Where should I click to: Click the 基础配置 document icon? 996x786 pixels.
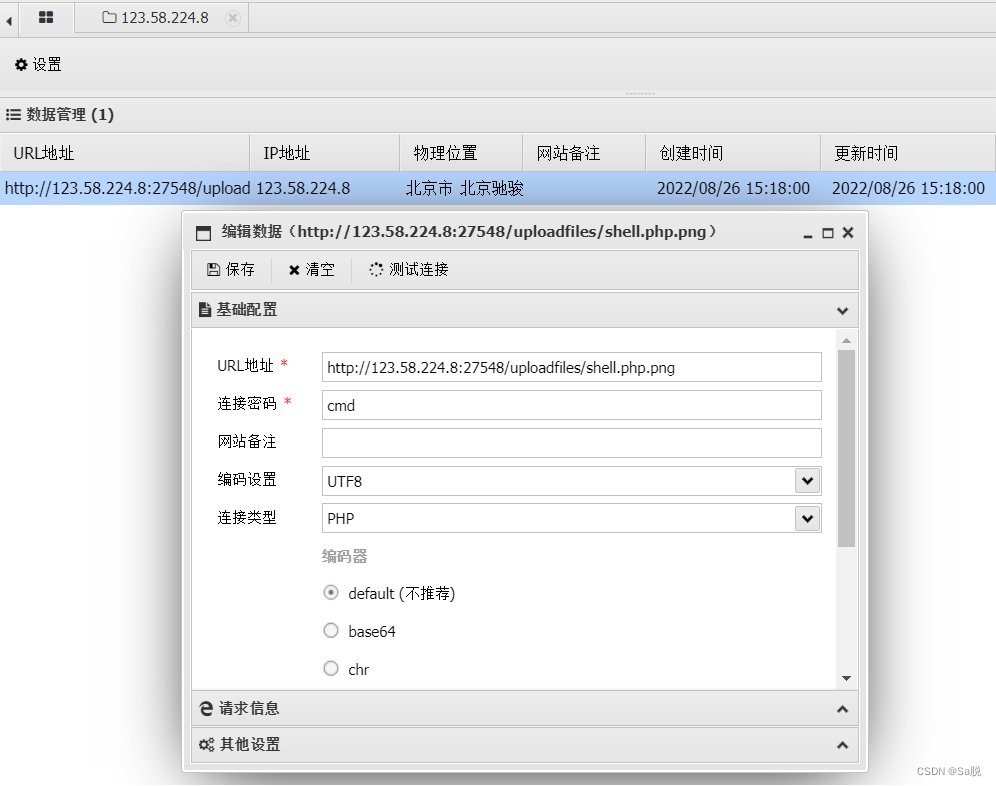tap(206, 310)
